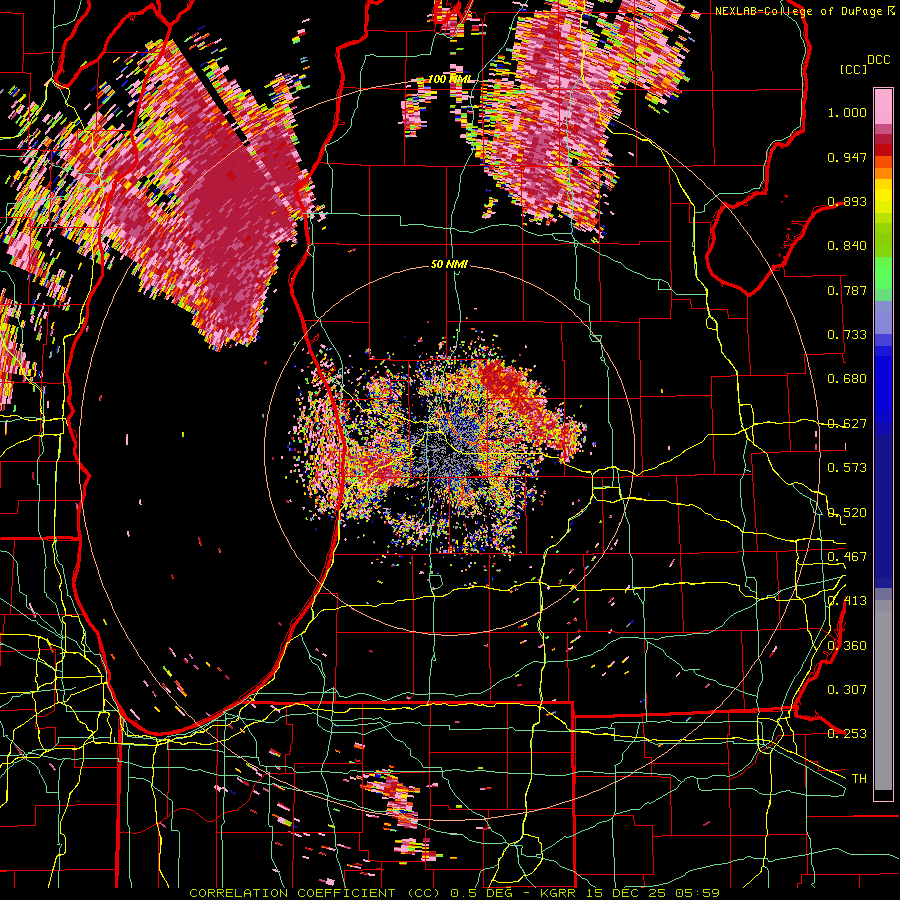Click the TH threshold label on the scale
900x900 pixels.
click(x=859, y=779)
